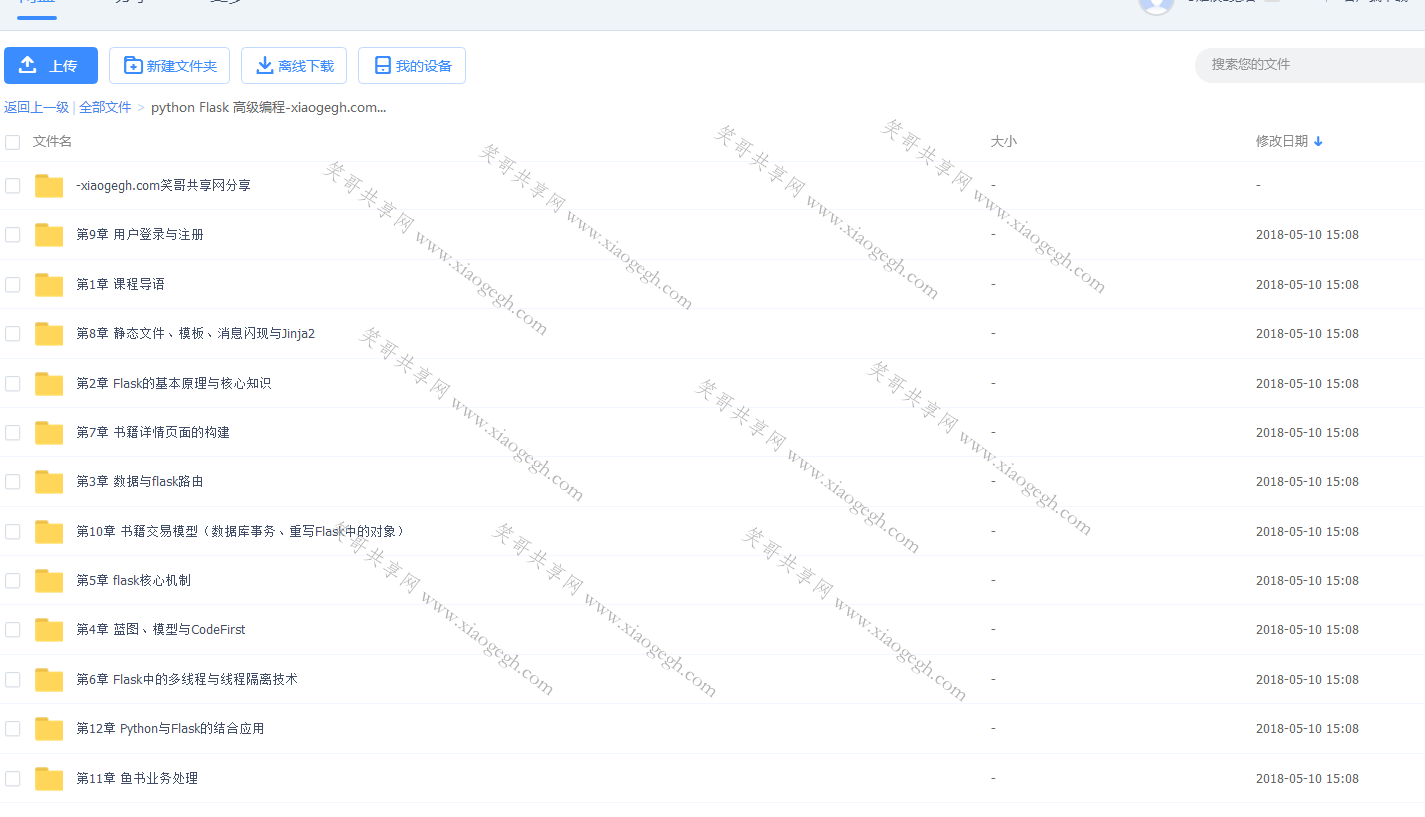Click name 第8章 静态文件、模板、消息闪现与Jinja2
The height and width of the screenshot is (817, 1425).
coord(196,333)
